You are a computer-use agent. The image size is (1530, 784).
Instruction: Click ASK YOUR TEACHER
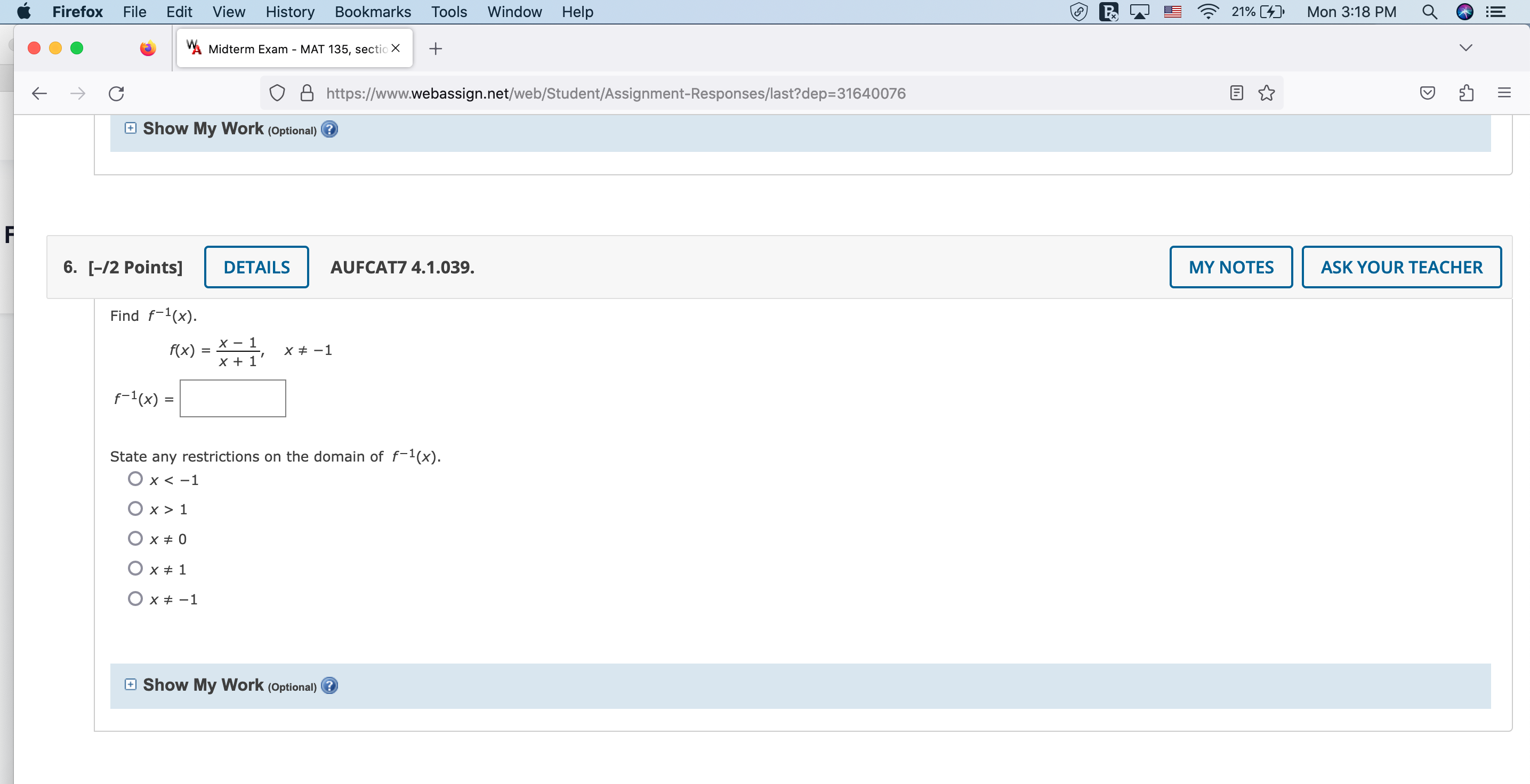[1401, 266]
